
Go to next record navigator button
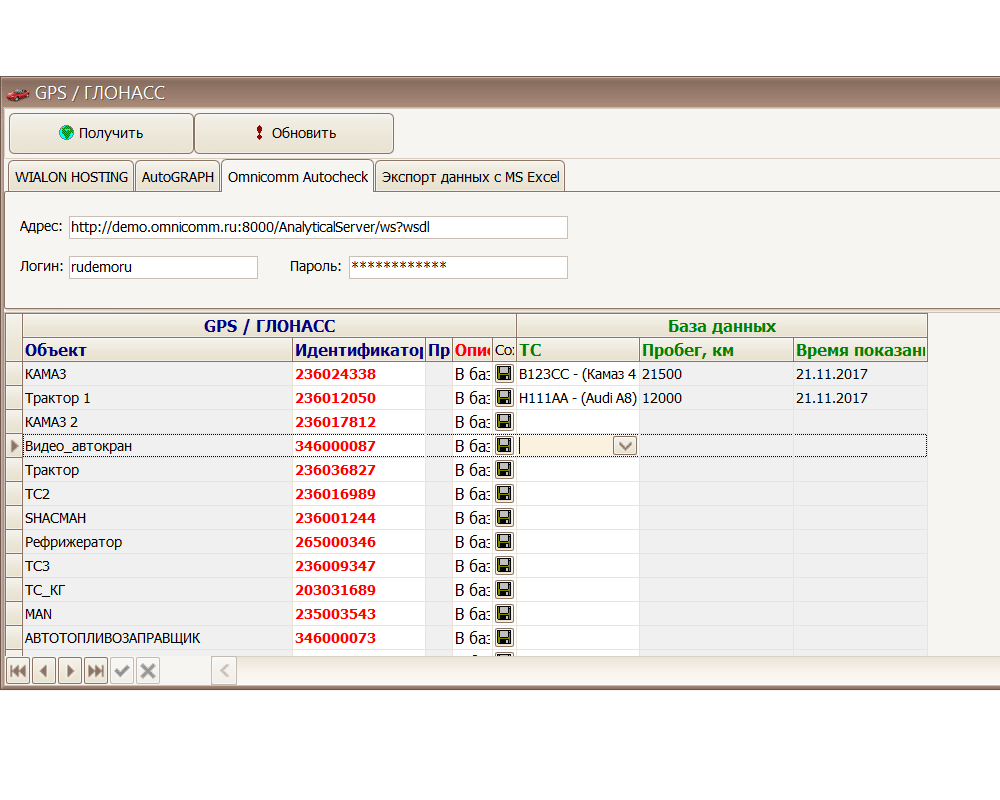[x=70, y=671]
